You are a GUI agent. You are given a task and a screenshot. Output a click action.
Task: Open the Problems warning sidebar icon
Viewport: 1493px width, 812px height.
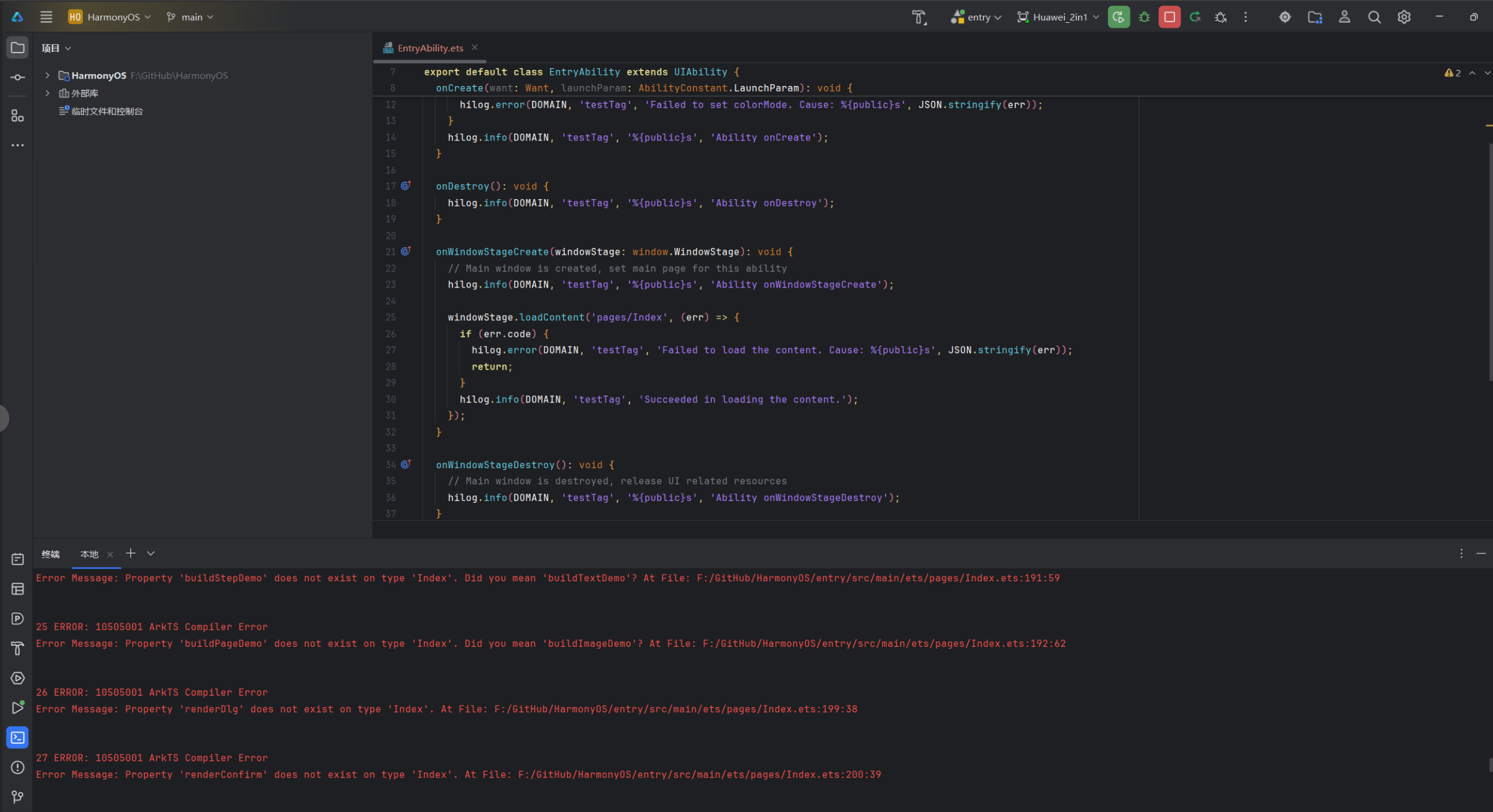pyautogui.click(x=17, y=767)
